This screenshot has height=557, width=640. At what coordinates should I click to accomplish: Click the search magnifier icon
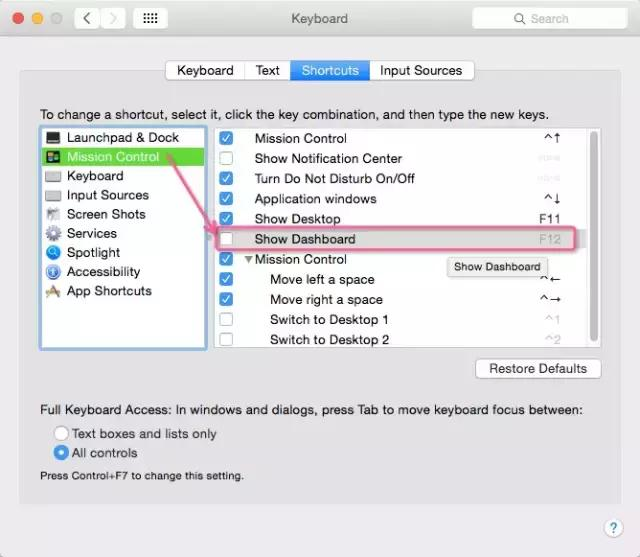[x=519, y=19]
